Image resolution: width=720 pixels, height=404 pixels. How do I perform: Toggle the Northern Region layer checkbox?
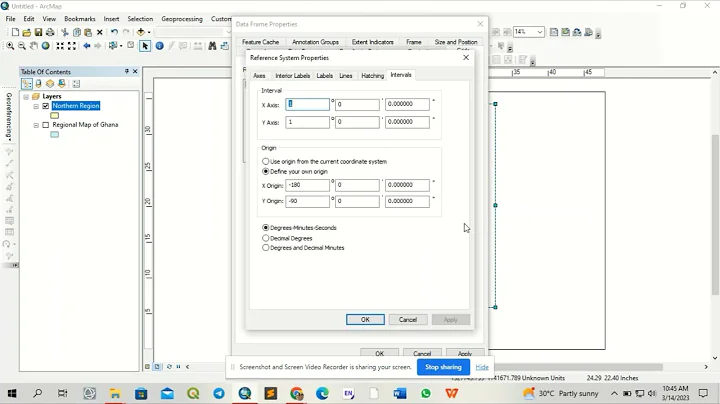[x=45, y=106]
